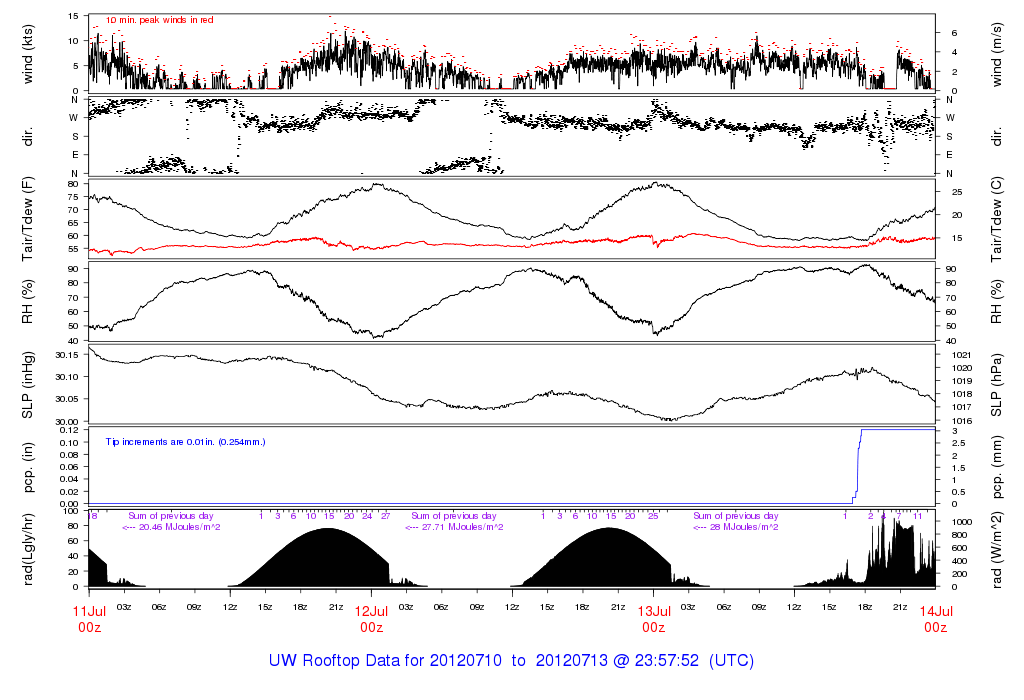Viewport: 1024px width, 700px height.
Task: Click the 11Jul 00z date label
Action: point(88,619)
